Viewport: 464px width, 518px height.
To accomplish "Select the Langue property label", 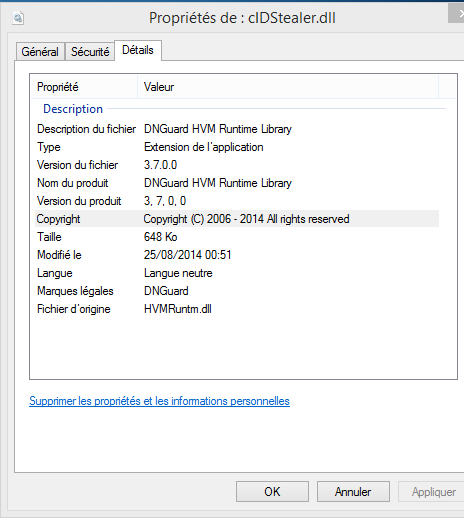I will [x=55, y=273].
